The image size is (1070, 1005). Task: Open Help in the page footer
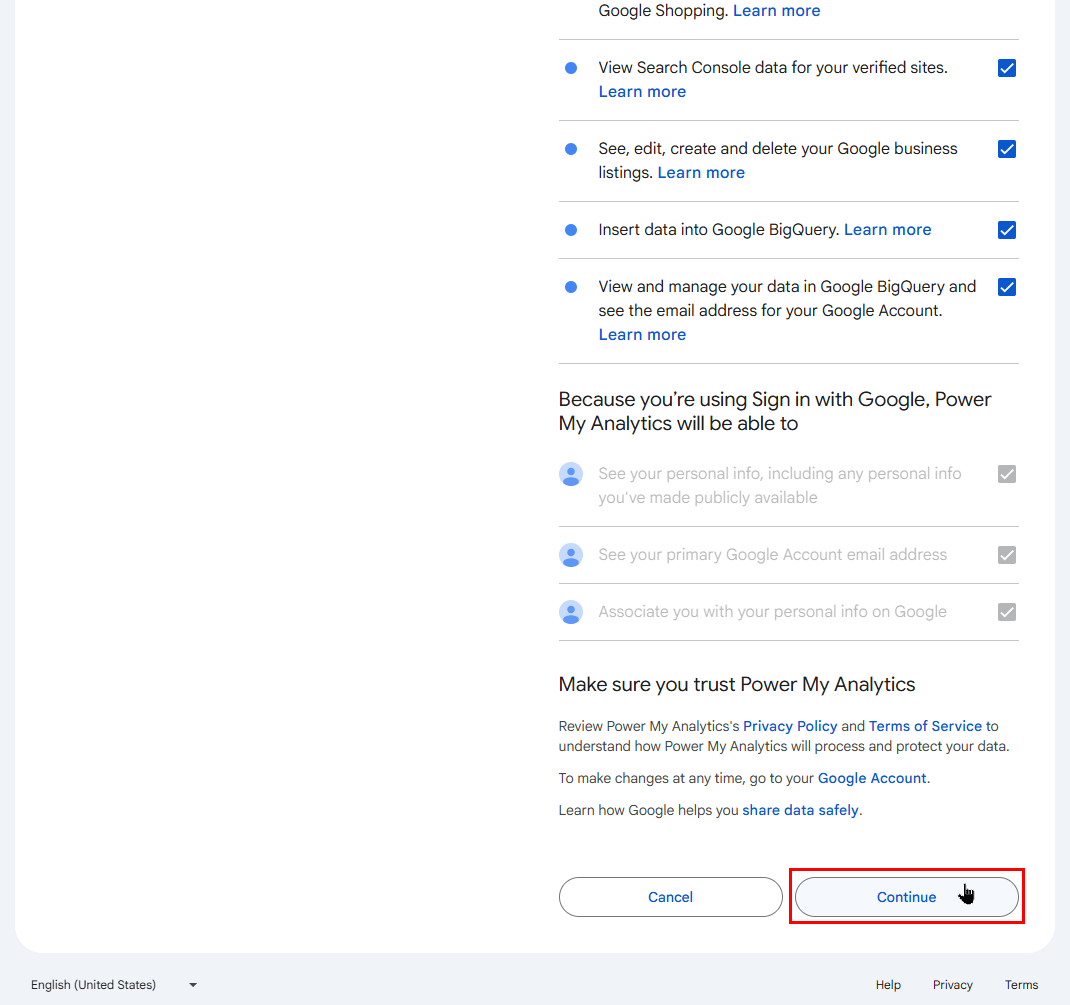pyautogui.click(x=888, y=985)
